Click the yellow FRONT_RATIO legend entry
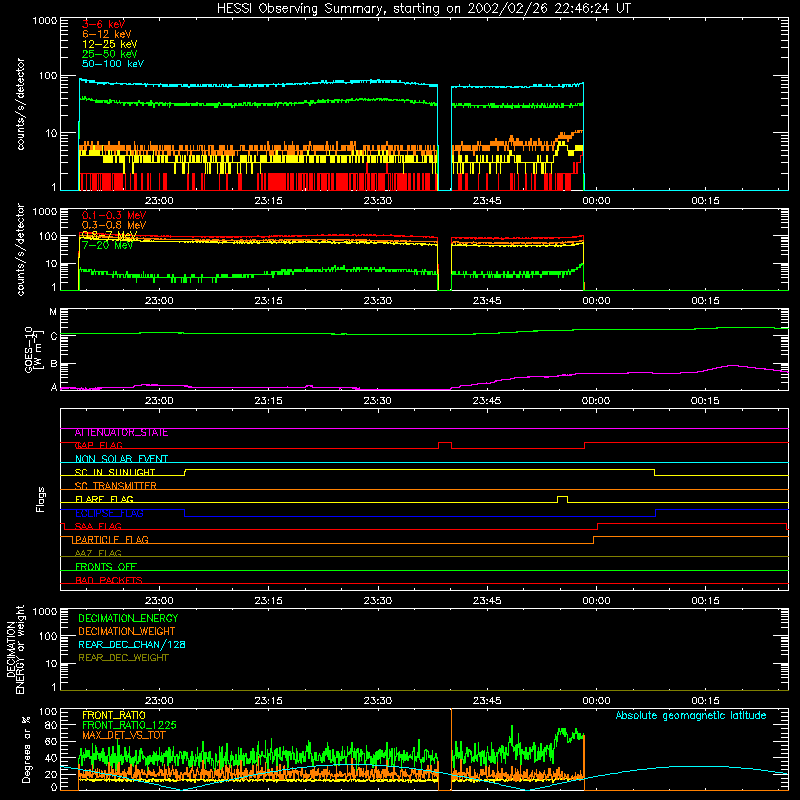800x800 pixels. tap(114, 715)
